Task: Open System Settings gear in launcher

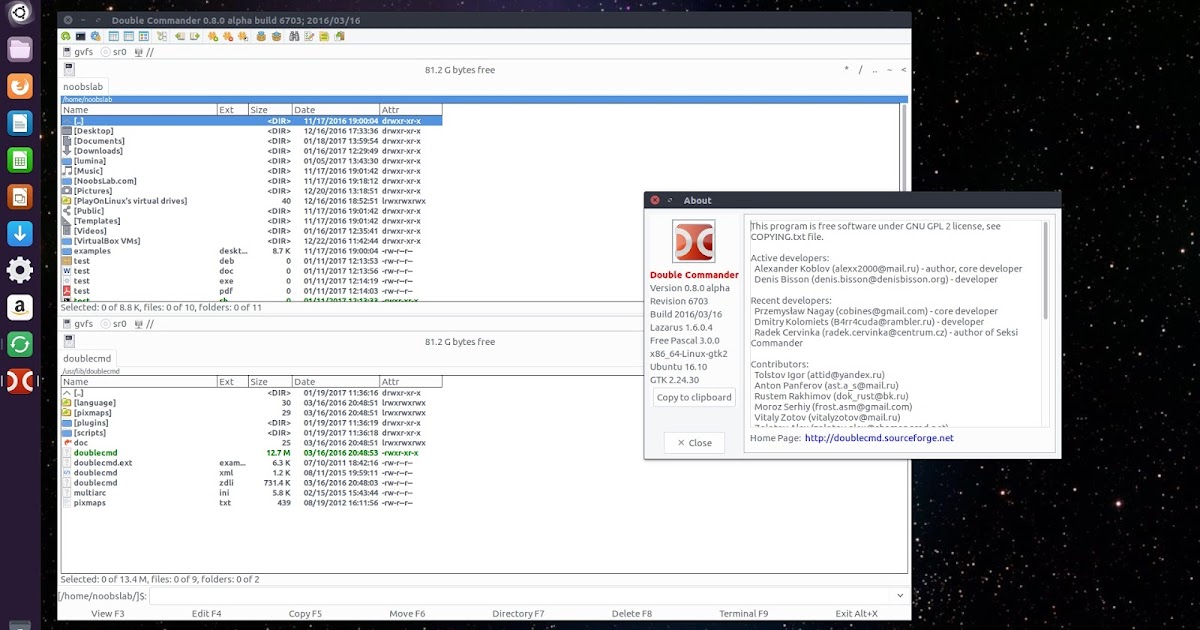Action: point(20,270)
